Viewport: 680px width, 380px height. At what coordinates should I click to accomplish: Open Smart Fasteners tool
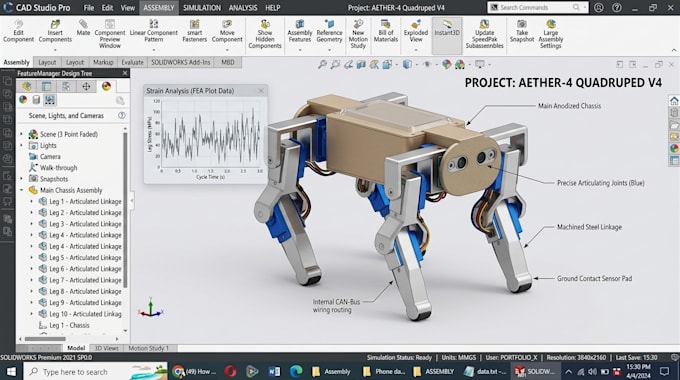tap(194, 31)
